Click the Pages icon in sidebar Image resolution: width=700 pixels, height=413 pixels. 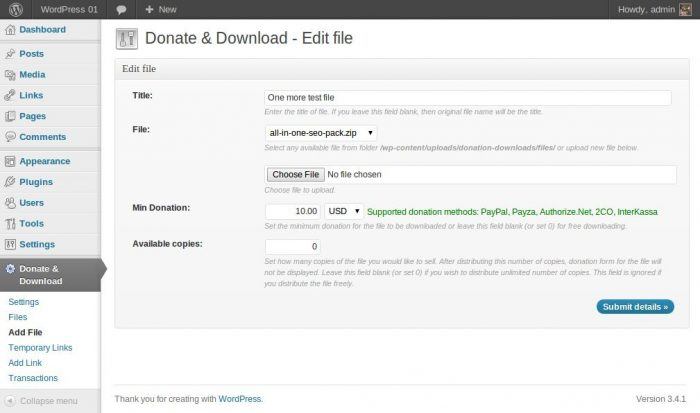[10, 117]
